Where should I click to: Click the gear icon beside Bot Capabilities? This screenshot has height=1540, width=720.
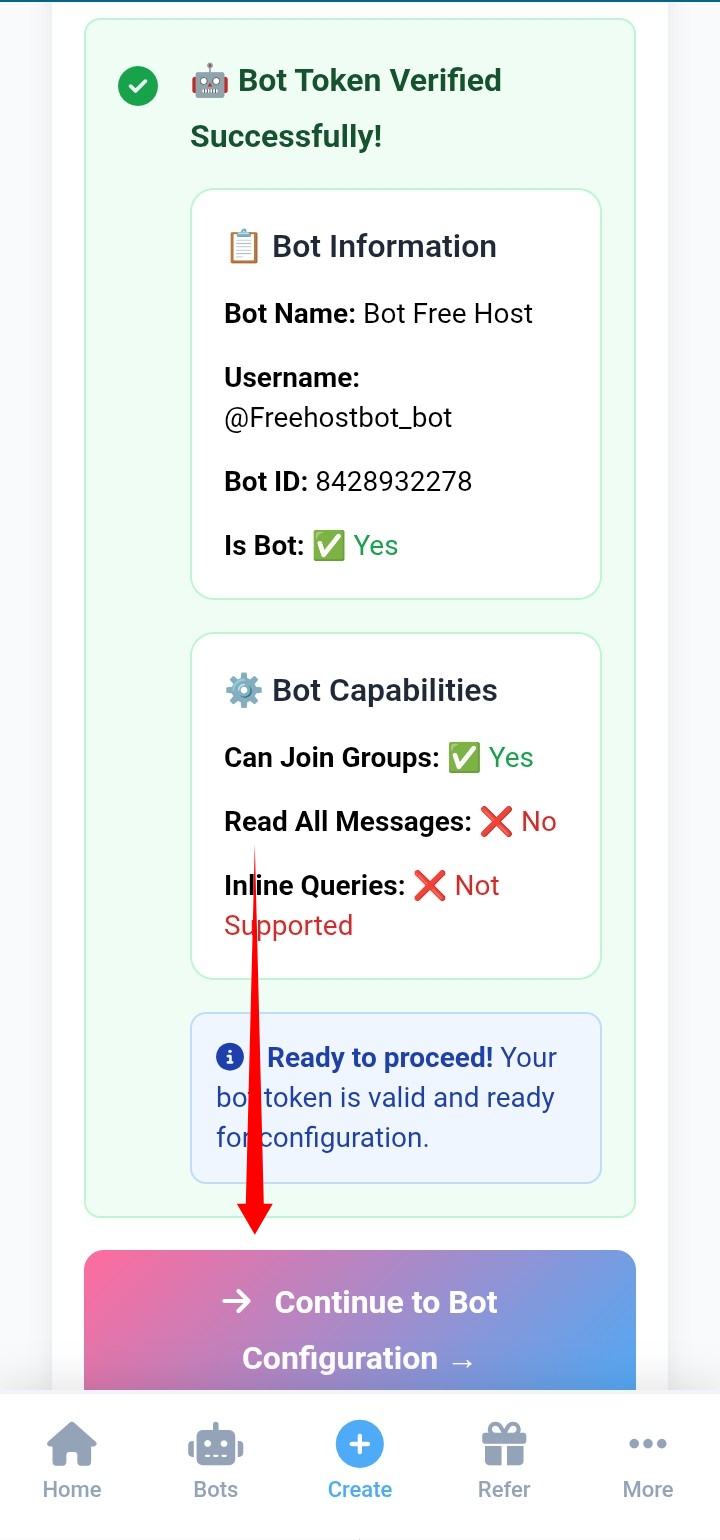pyautogui.click(x=244, y=690)
